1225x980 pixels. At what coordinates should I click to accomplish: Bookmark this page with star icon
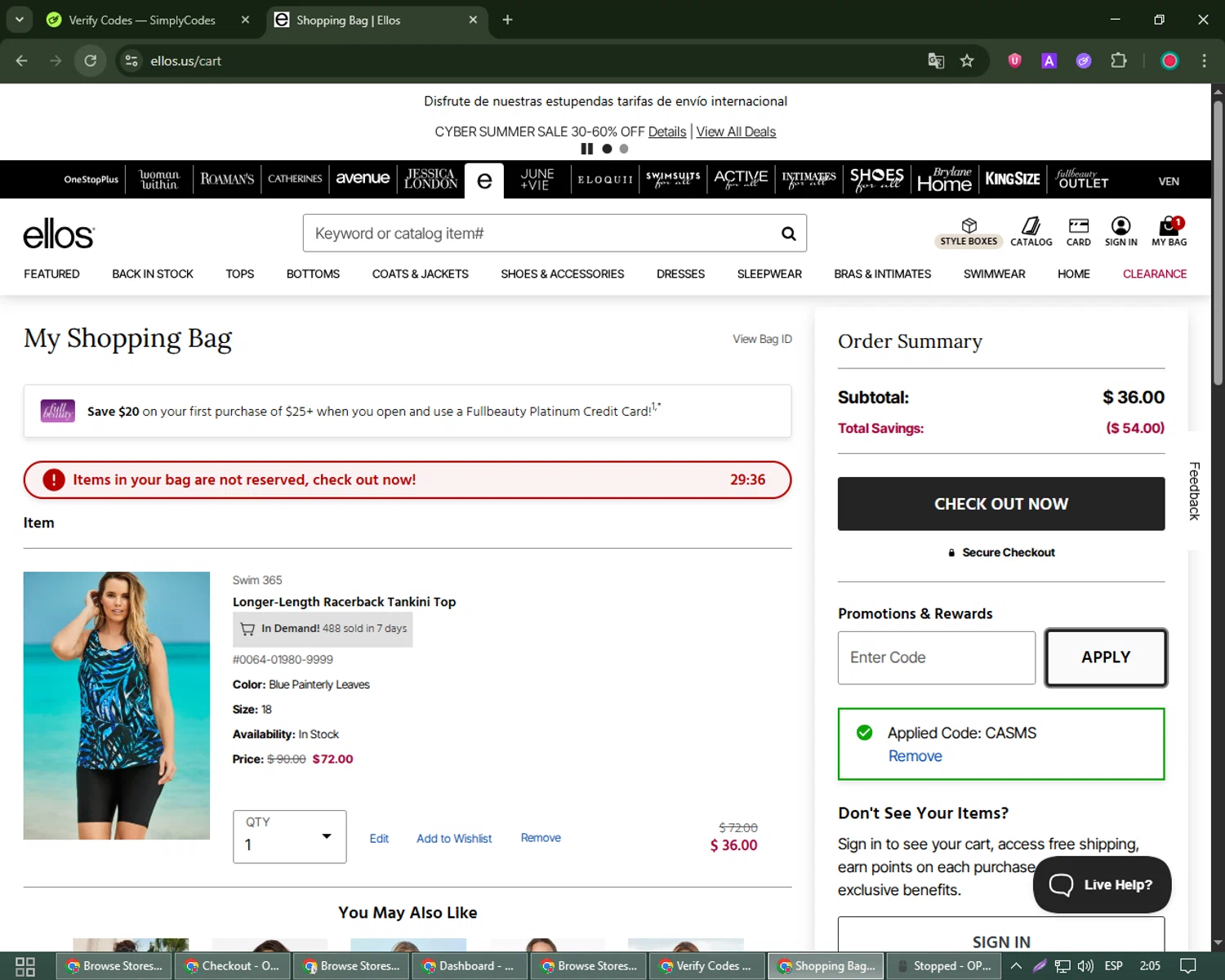(967, 60)
